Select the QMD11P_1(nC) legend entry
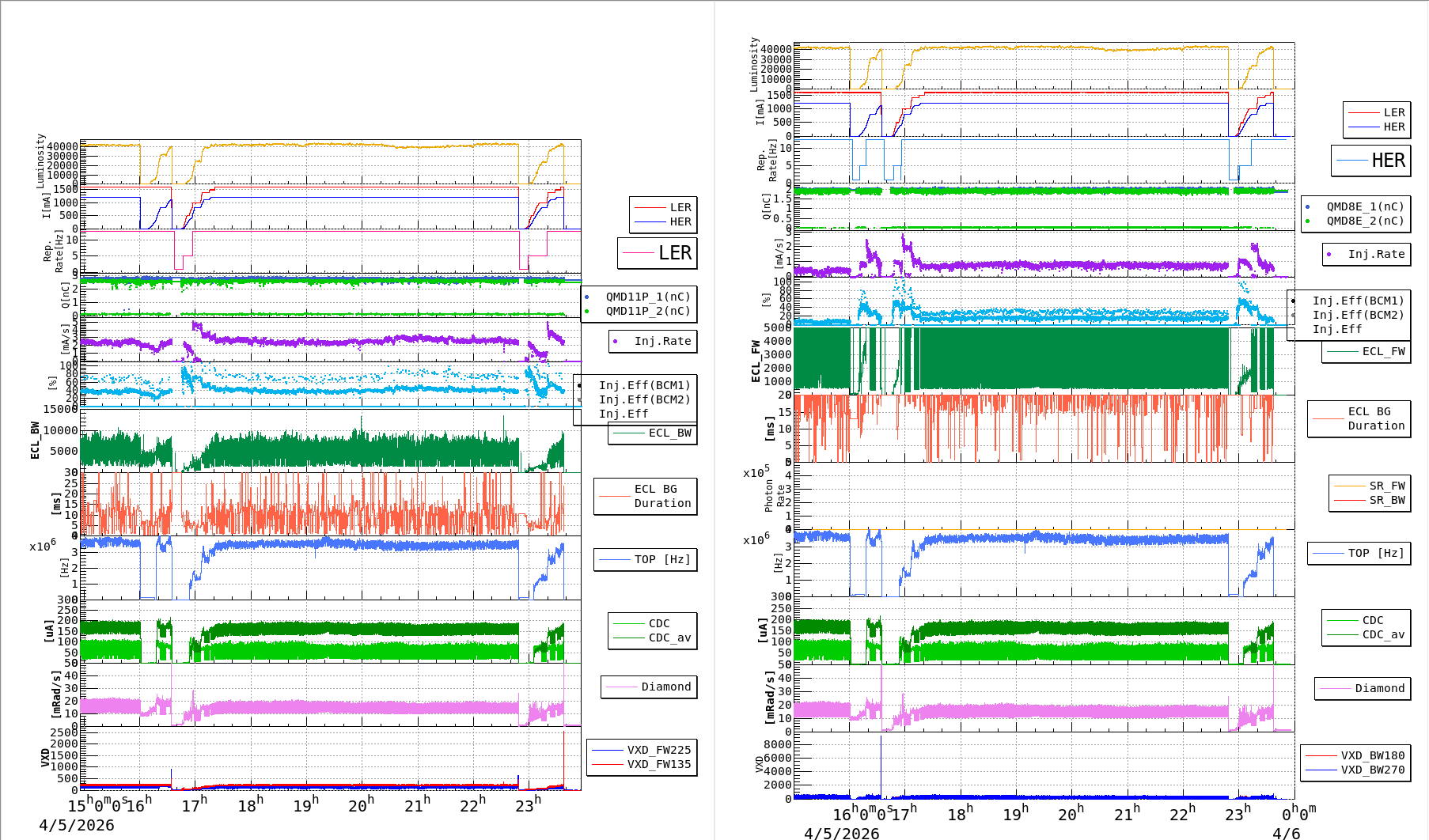This screenshot has width=1429, height=840. 647,297
